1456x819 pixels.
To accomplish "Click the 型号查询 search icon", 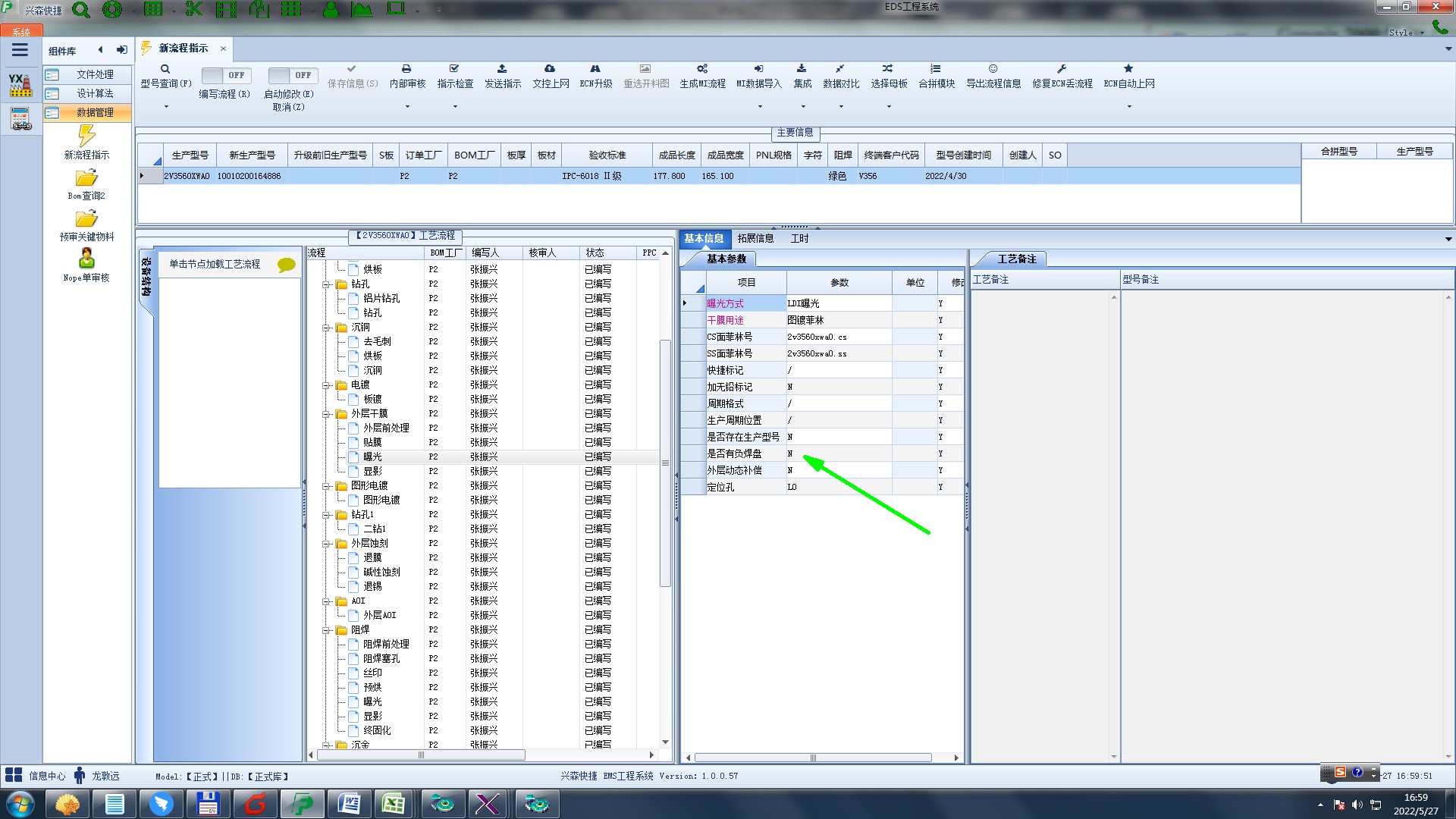I will click(165, 69).
